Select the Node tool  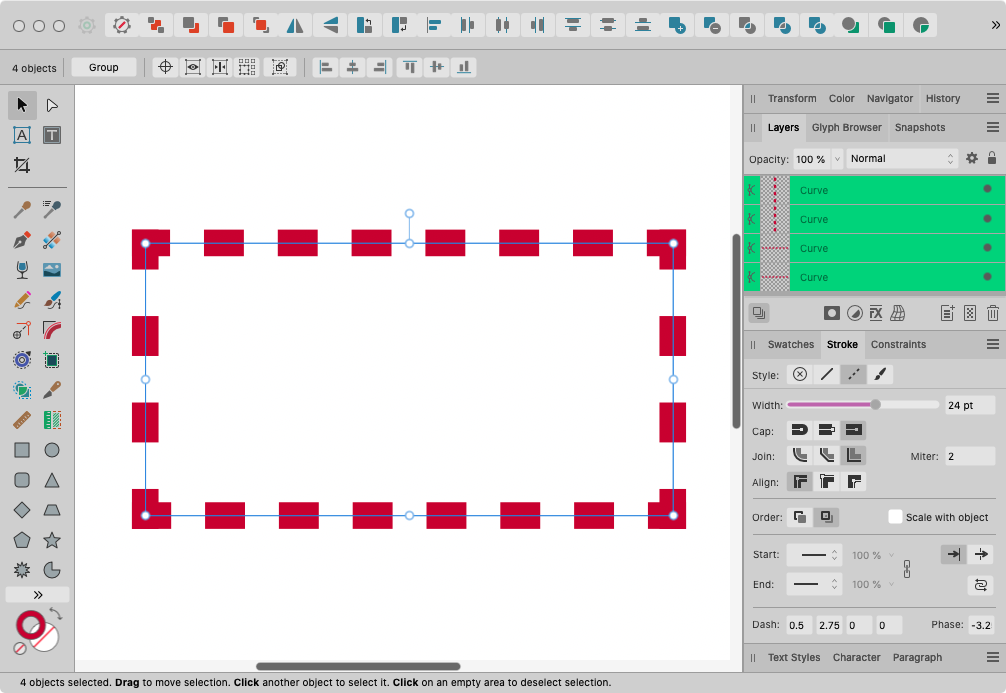[52, 105]
